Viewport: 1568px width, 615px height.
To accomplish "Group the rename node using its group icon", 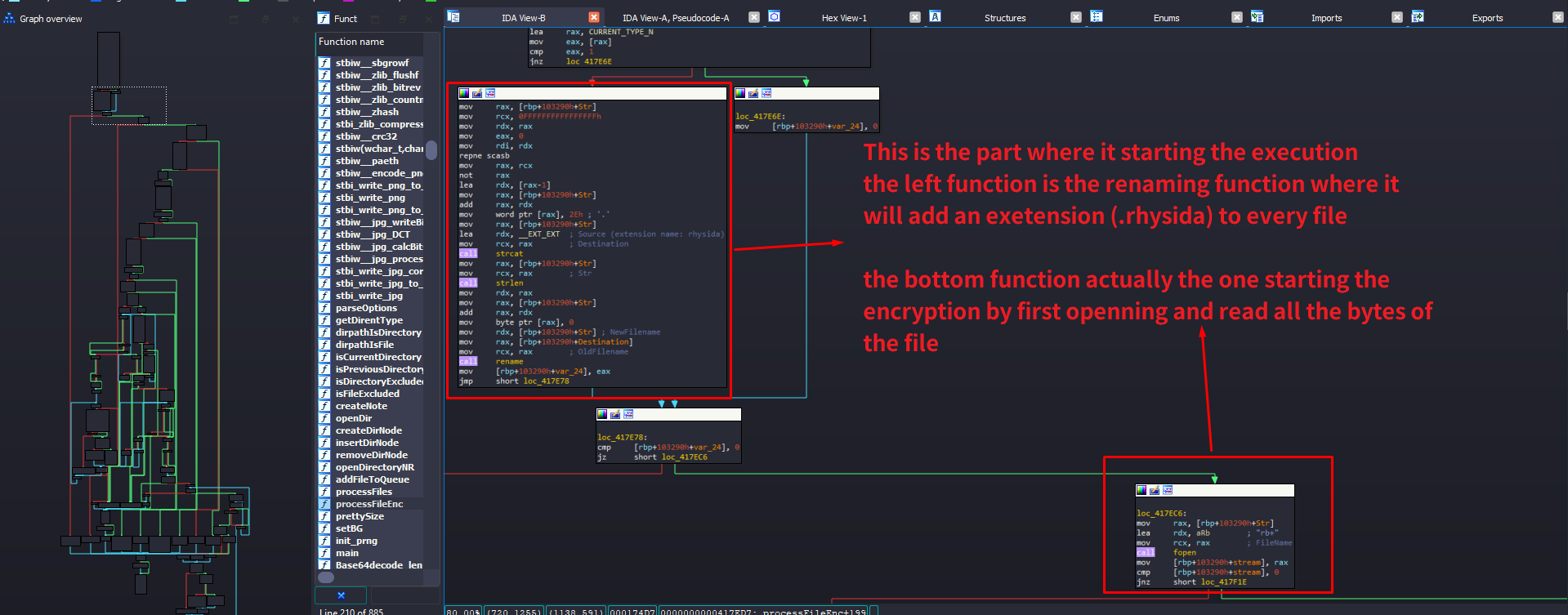I will pyautogui.click(x=490, y=93).
